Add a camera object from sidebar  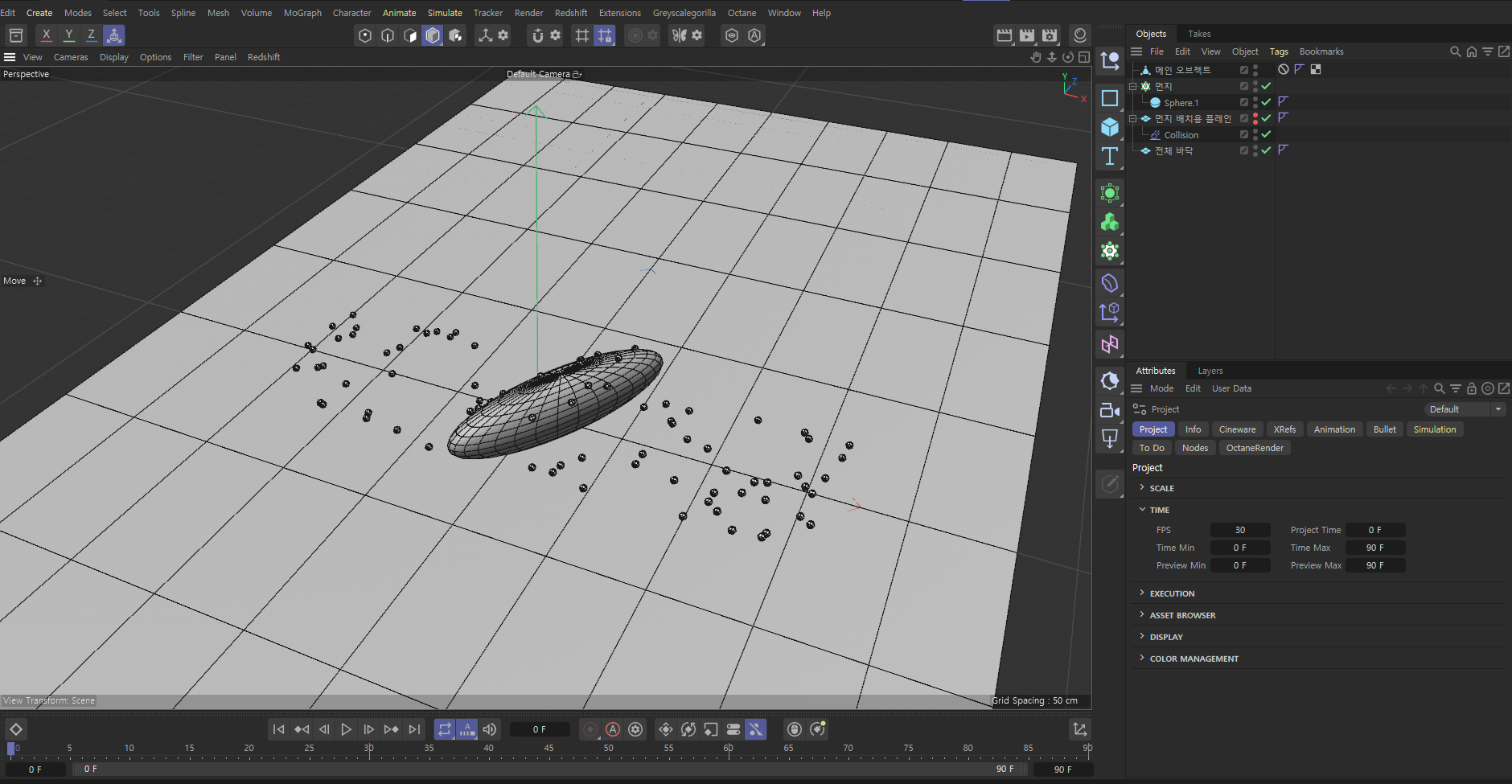pos(1110,410)
